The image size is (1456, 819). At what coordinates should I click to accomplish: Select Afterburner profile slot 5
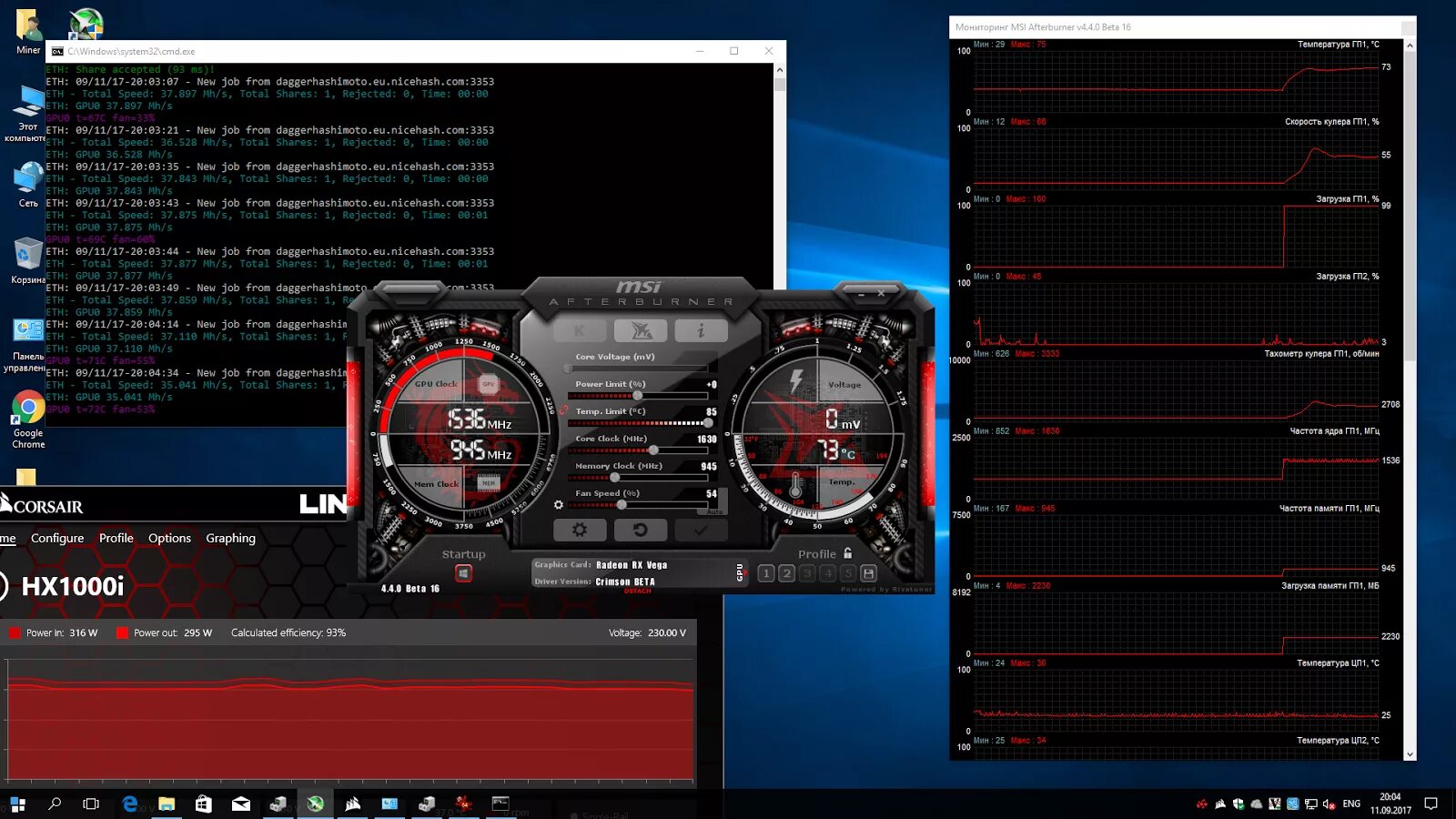848,573
